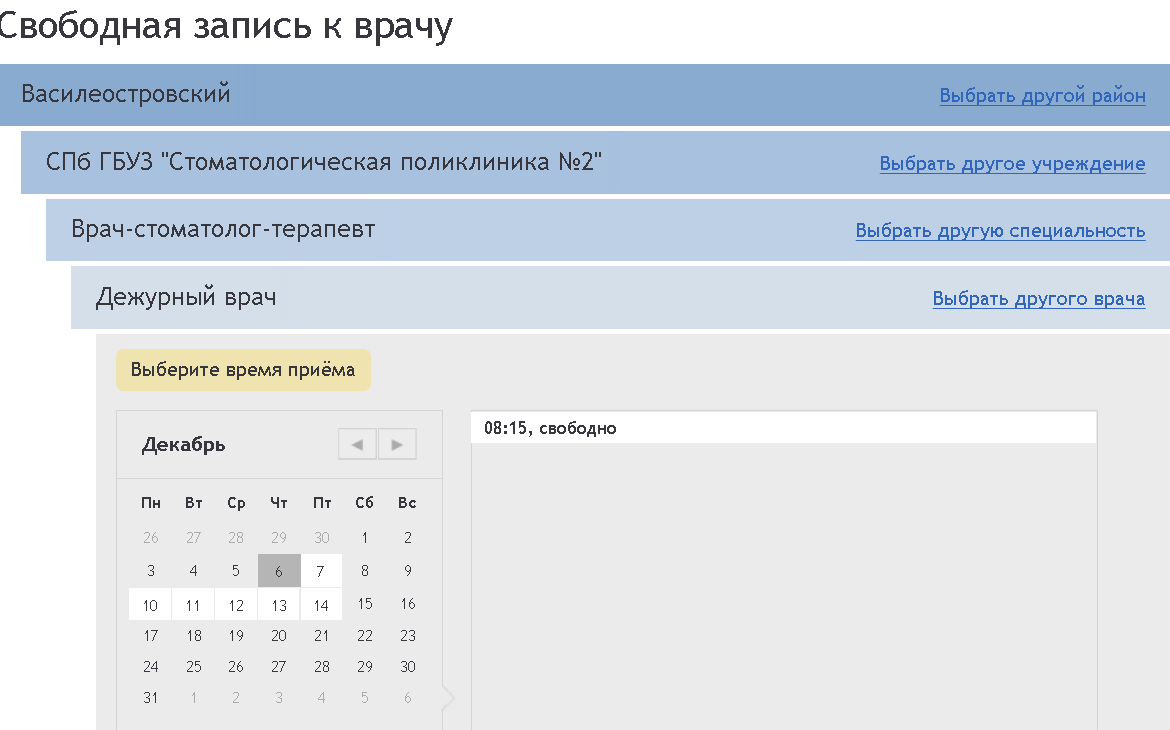Open the 'Выбрать другой район' link
Viewport: 1170px width, 730px height.
coord(1042,96)
